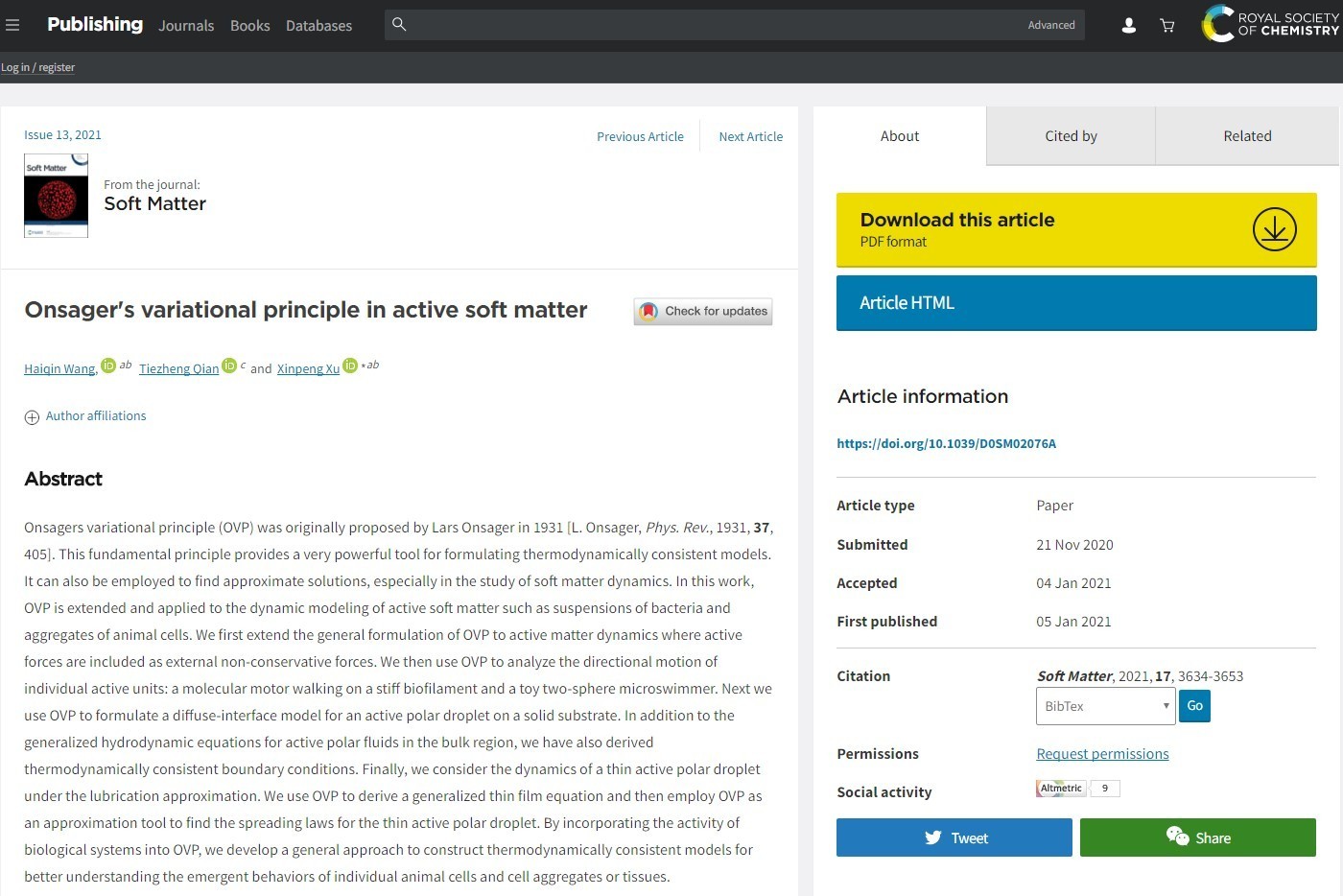Click the Request permissions link
Image resolution: width=1343 pixels, height=896 pixels.
click(x=1102, y=754)
